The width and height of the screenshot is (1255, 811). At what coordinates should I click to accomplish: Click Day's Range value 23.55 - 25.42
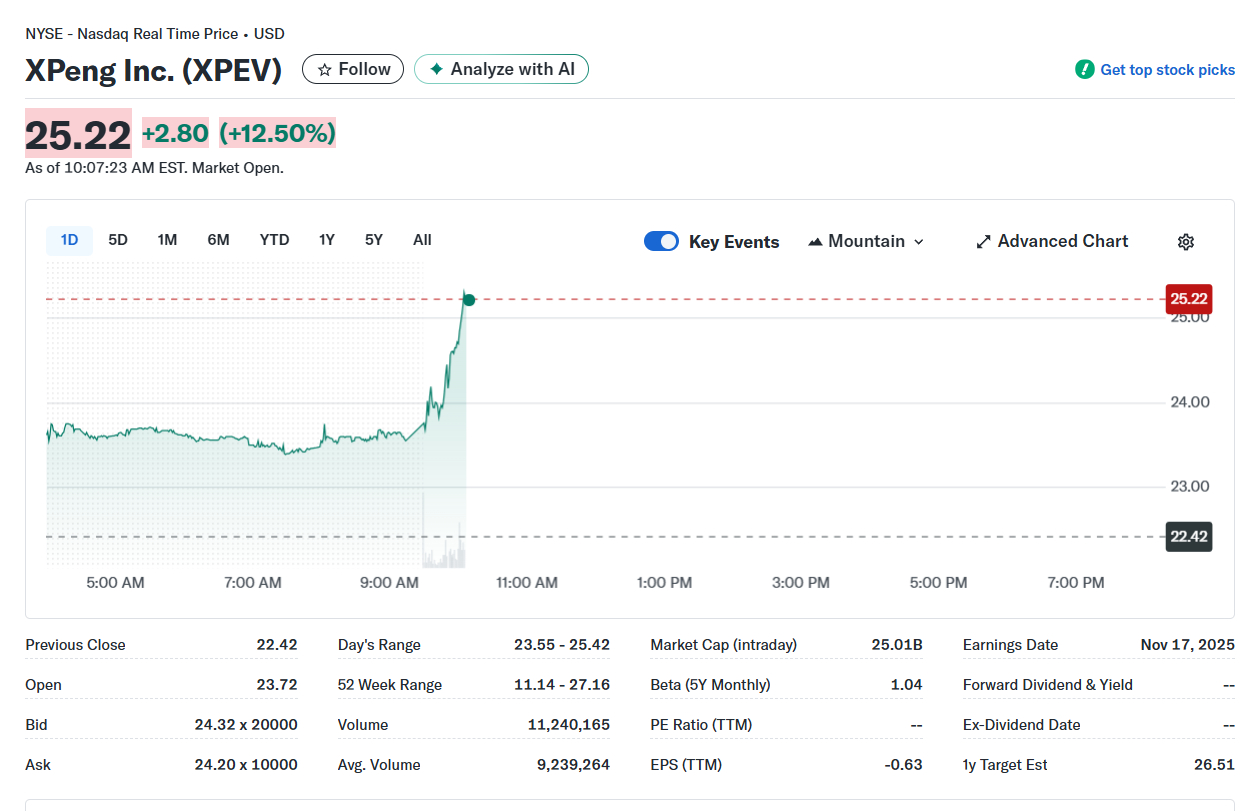(562, 645)
